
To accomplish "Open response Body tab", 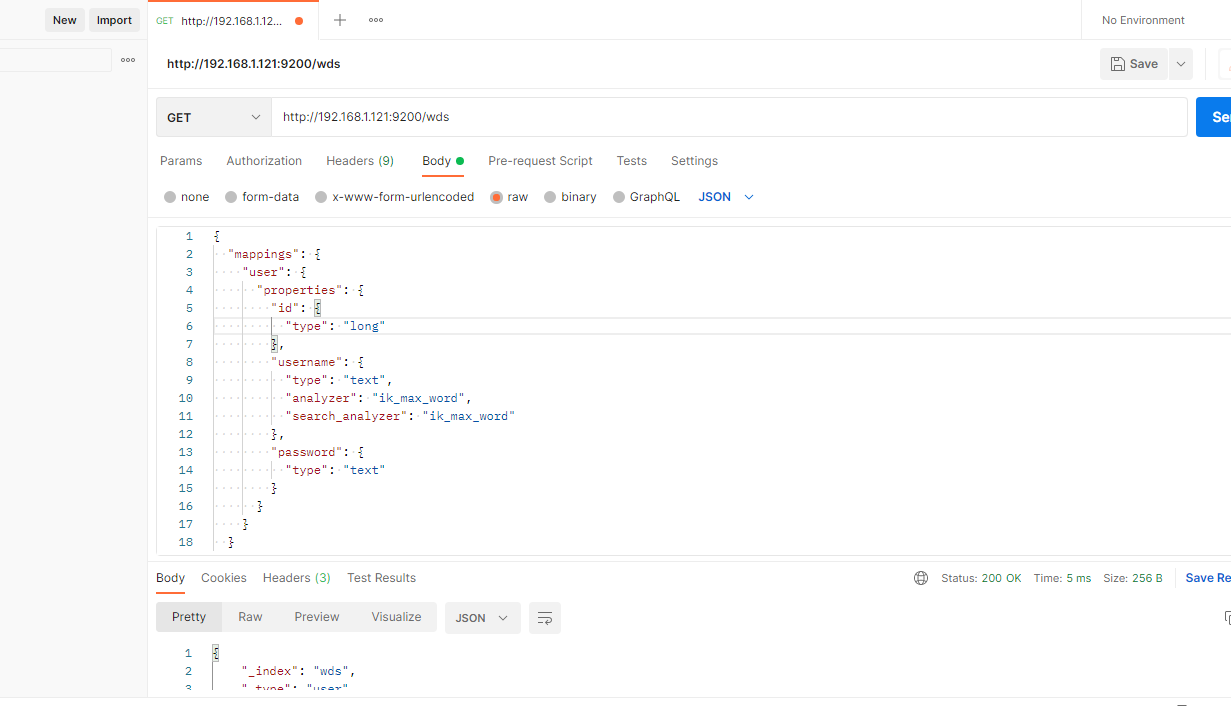I will [171, 578].
